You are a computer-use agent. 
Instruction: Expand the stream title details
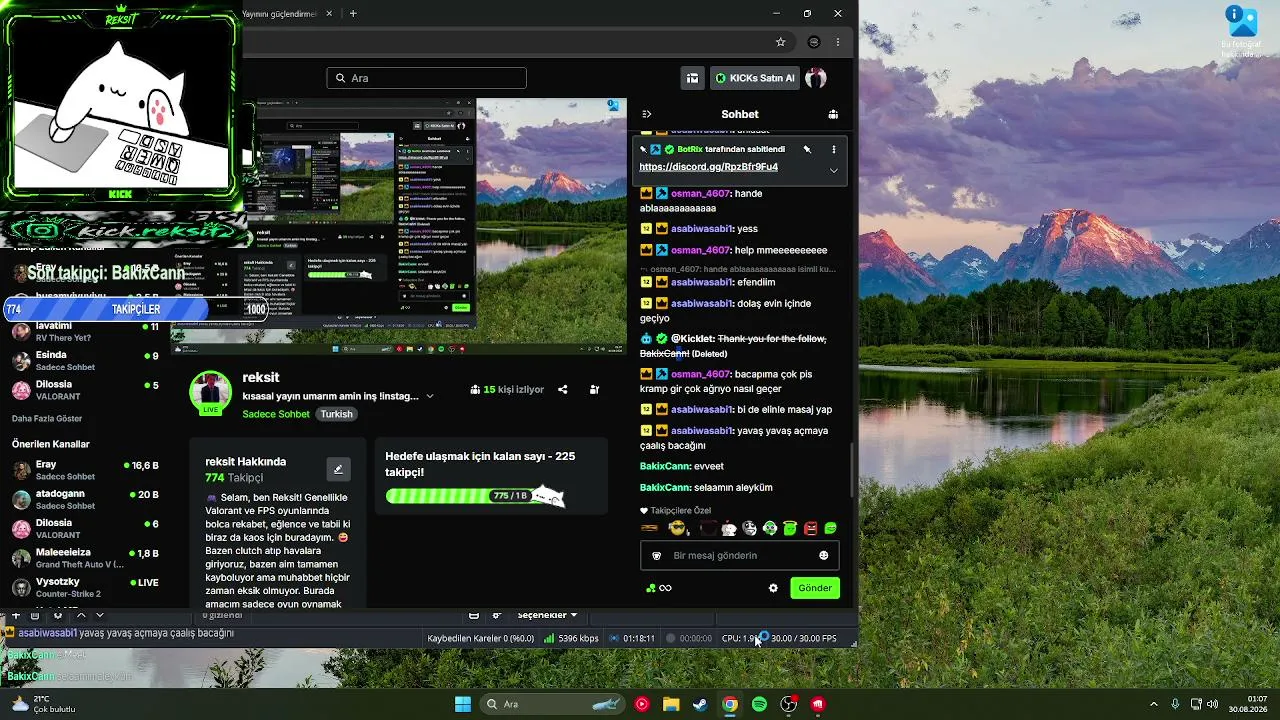click(x=430, y=396)
